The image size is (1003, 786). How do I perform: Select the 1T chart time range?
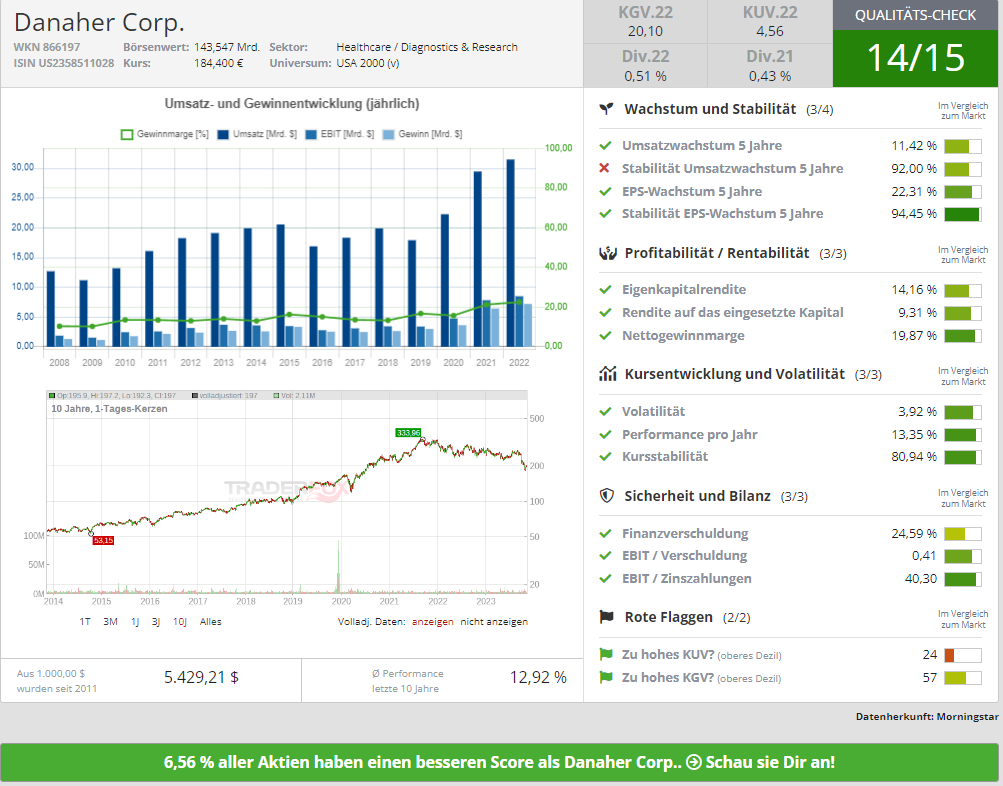coord(85,621)
